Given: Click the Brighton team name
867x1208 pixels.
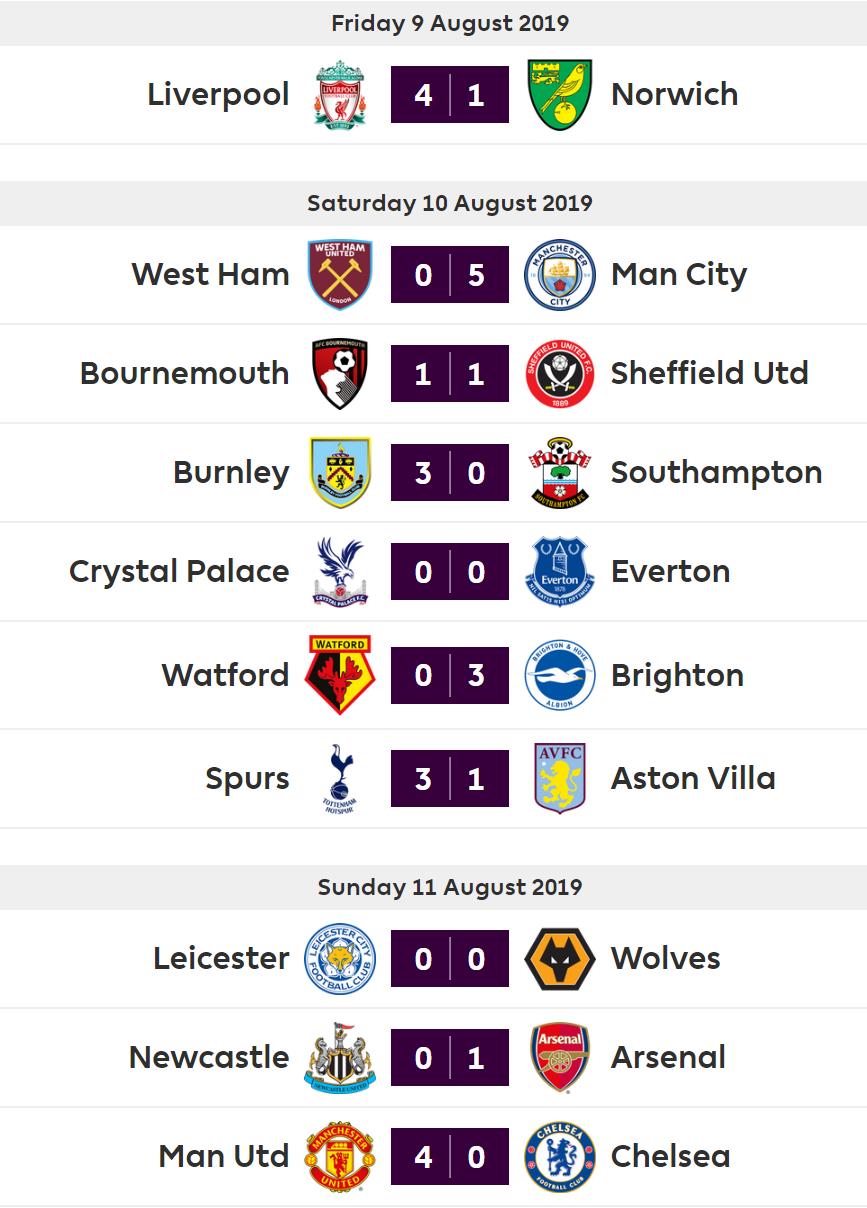Looking at the screenshot, I should tap(677, 675).
